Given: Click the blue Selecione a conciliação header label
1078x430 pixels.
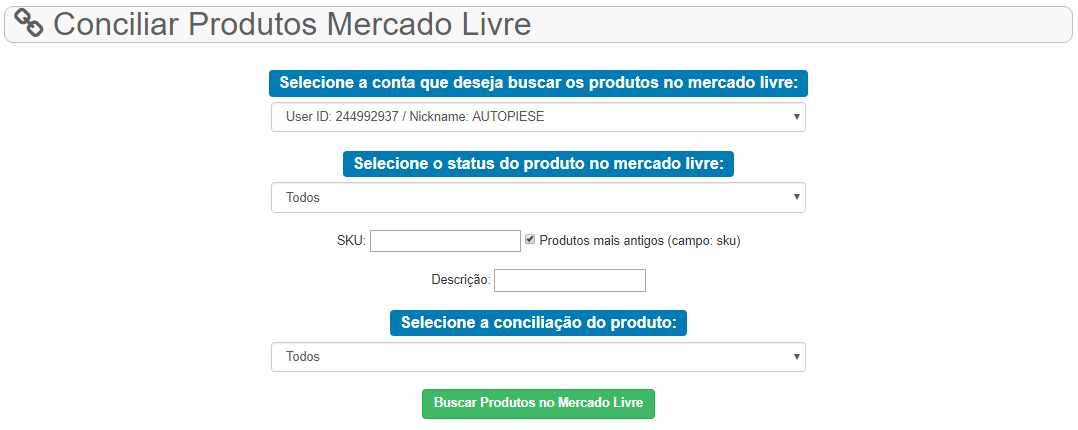Looking at the screenshot, I should point(538,323).
